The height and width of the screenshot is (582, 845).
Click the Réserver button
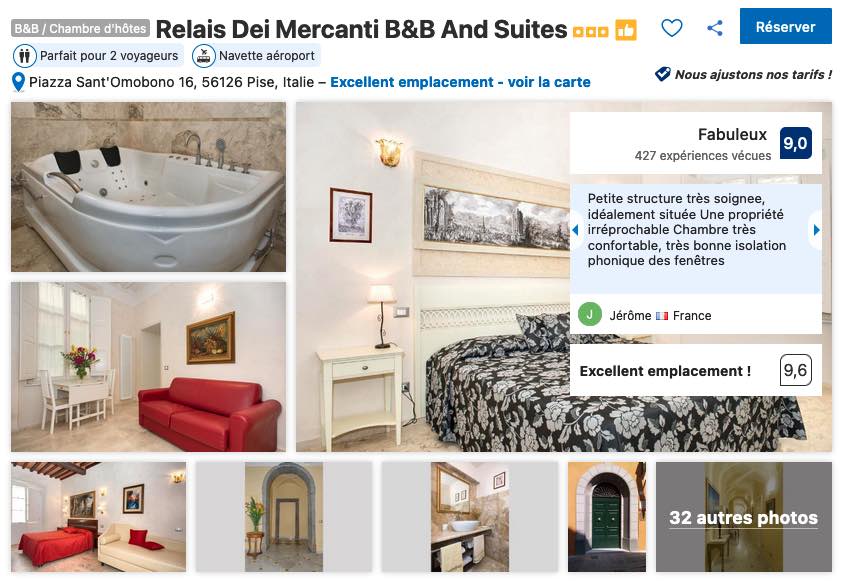pos(785,26)
